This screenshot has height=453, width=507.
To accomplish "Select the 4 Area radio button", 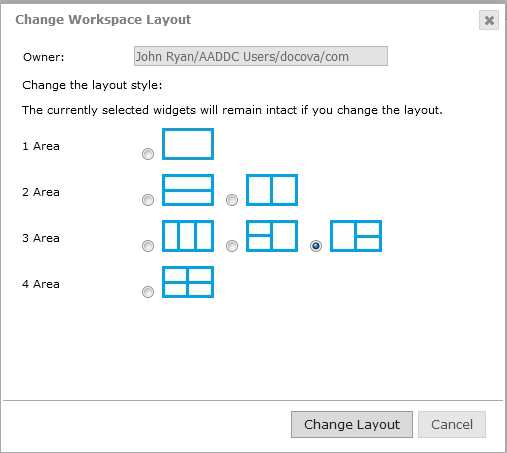I will pyautogui.click(x=148, y=292).
